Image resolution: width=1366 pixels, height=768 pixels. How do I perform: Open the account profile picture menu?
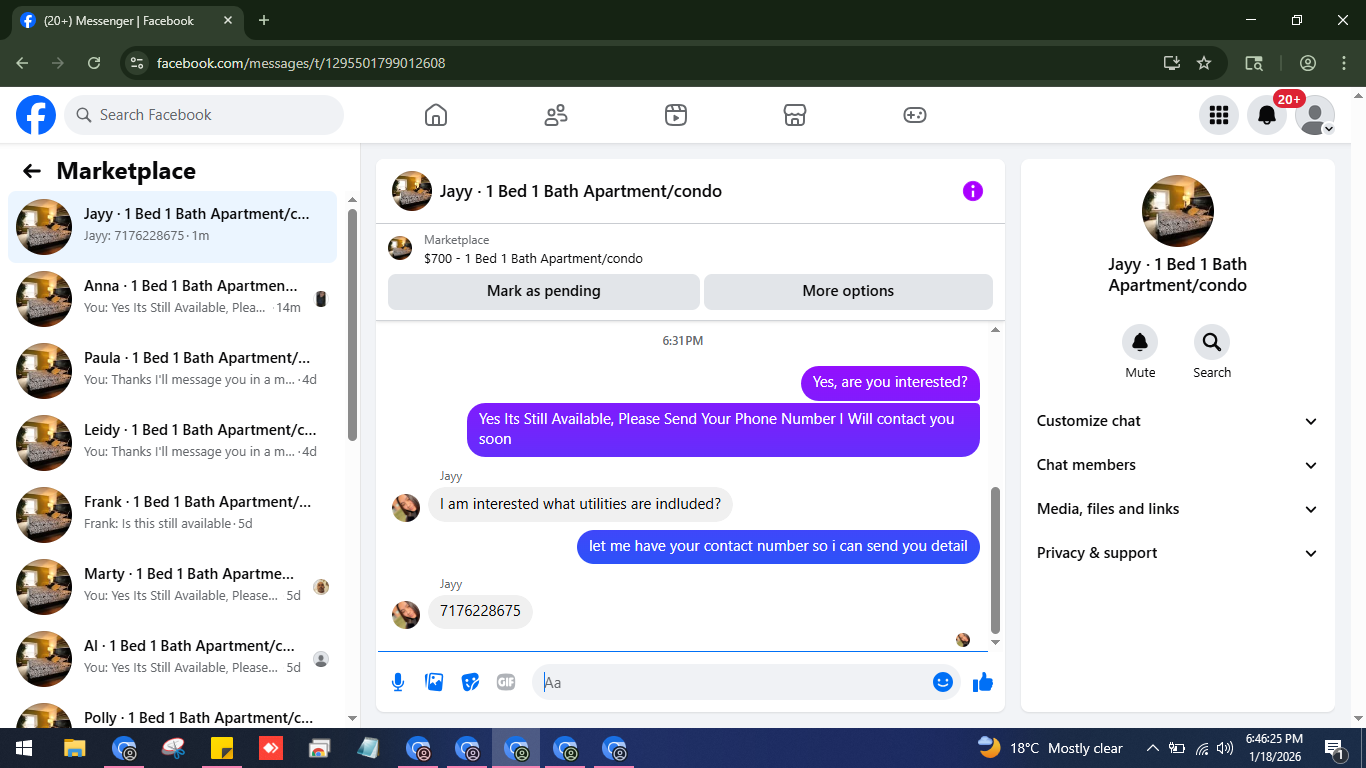coord(1315,115)
